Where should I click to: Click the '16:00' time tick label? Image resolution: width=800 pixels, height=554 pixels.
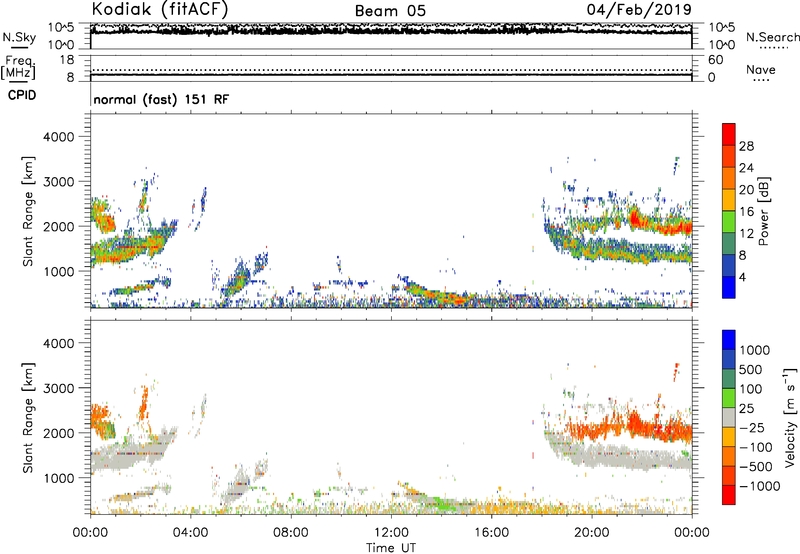[x=491, y=533]
